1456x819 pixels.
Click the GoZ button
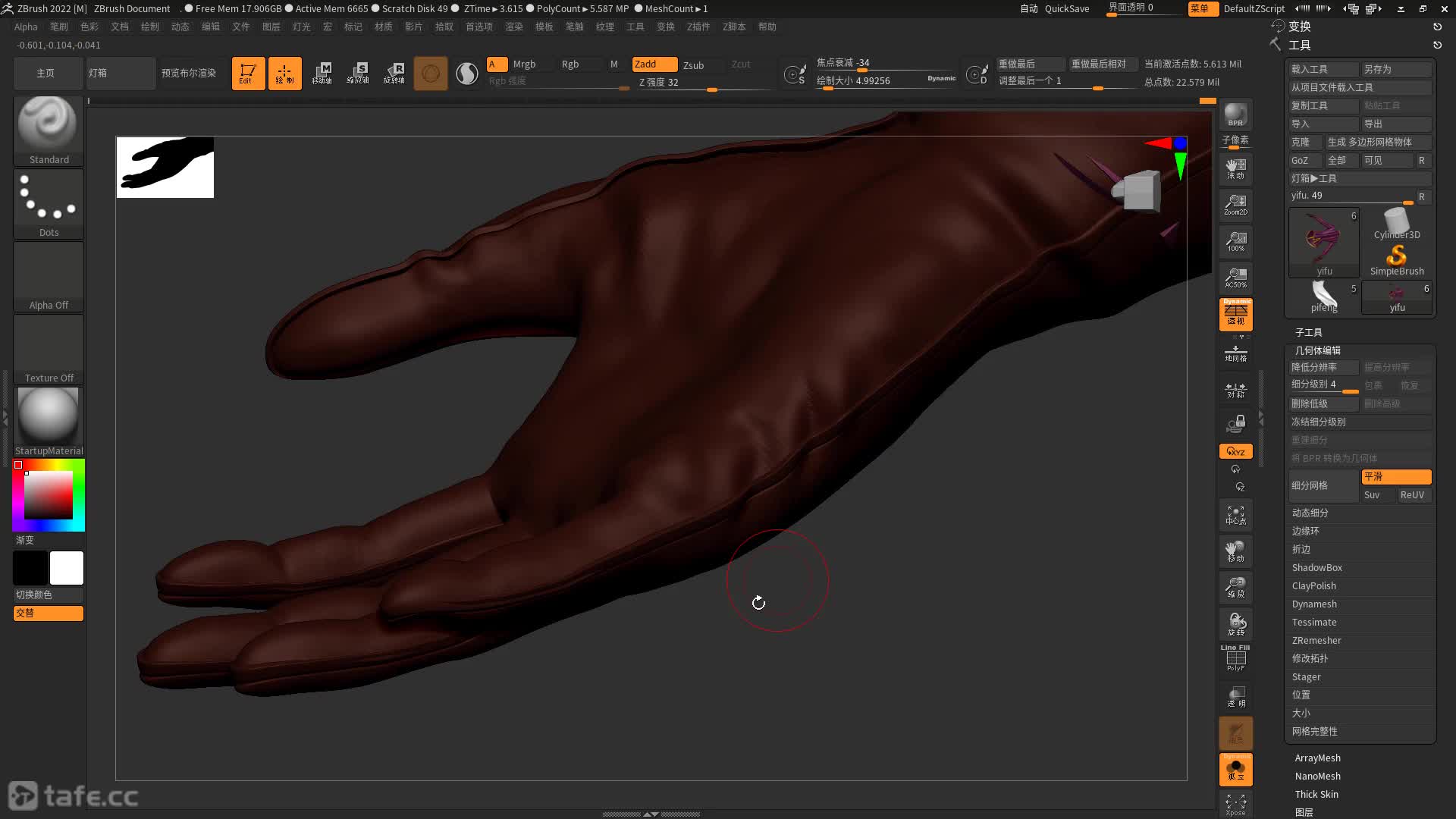coord(1305,161)
